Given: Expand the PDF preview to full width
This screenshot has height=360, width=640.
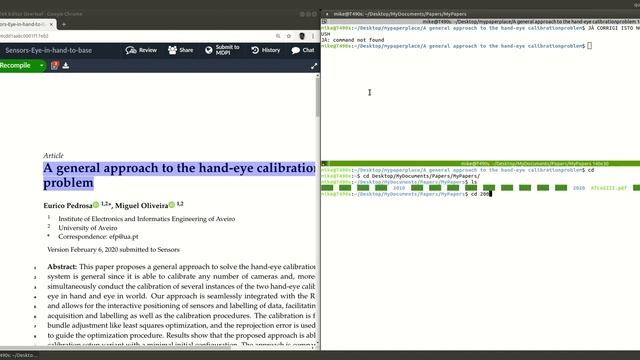Looking at the screenshot, I should click(314, 66).
